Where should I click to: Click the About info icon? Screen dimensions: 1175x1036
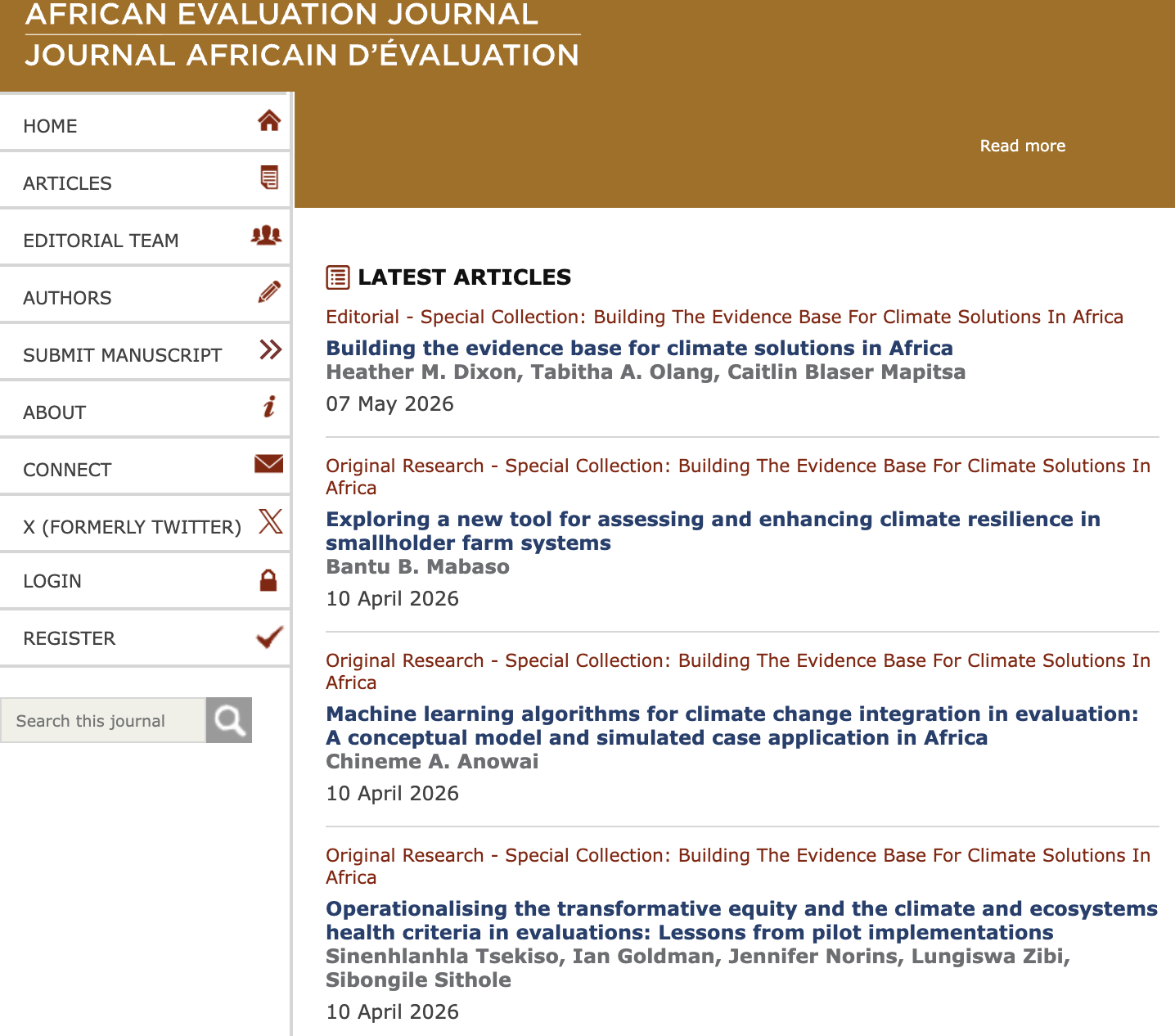pyautogui.click(x=269, y=406)
